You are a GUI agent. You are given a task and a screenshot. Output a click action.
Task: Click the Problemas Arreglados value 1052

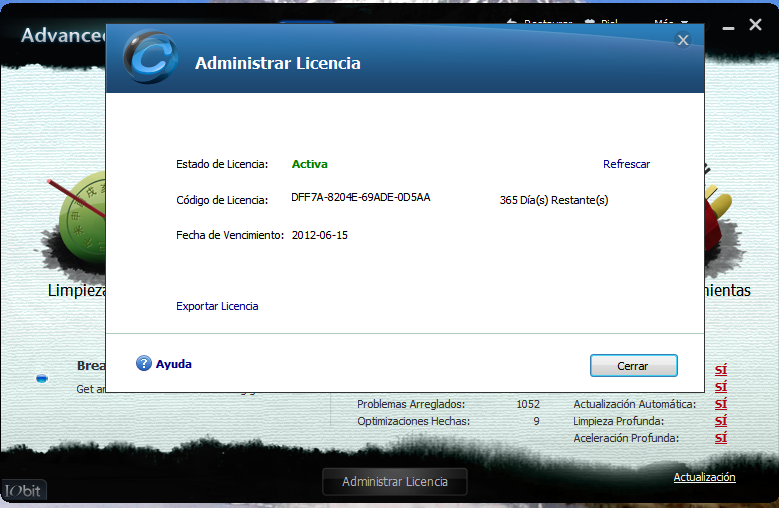point(528,404)
